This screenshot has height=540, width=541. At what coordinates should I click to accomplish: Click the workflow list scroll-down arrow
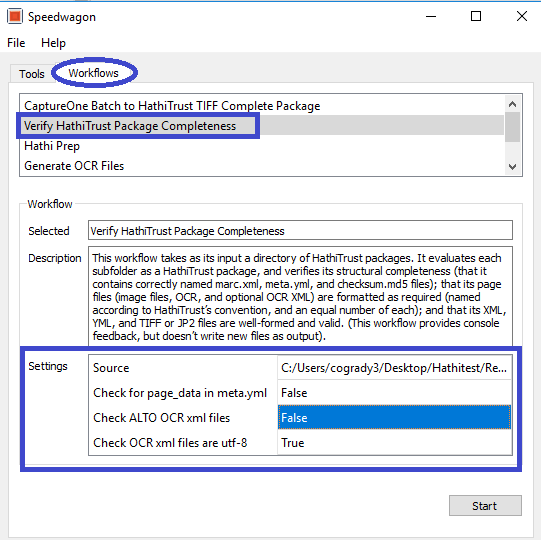pos(513,167)
